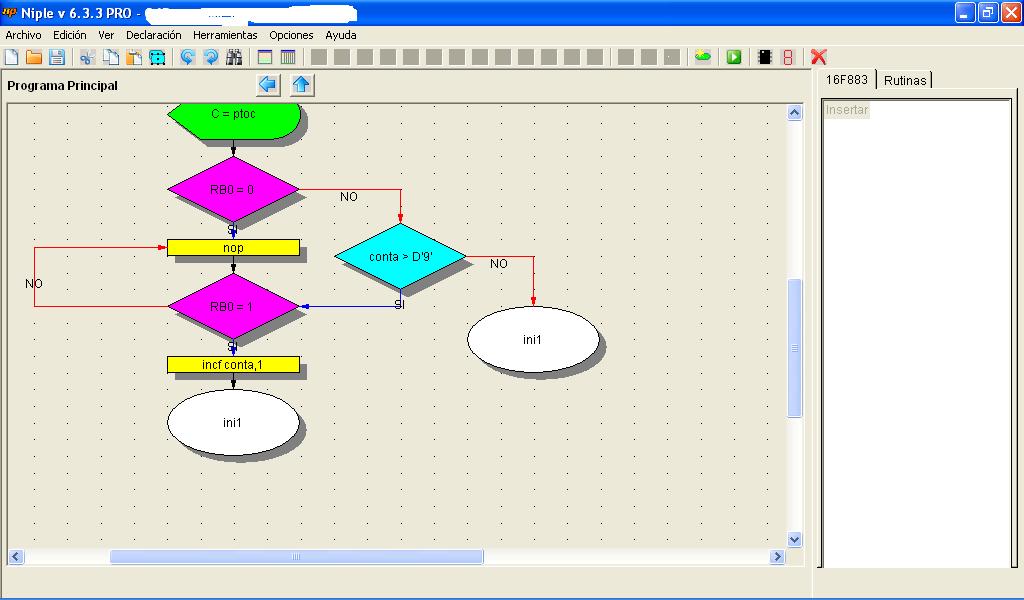
Task: Select the cyan "conta > D'9'" decision diamond
Action: pyautogui.click(x=400, y=257)
